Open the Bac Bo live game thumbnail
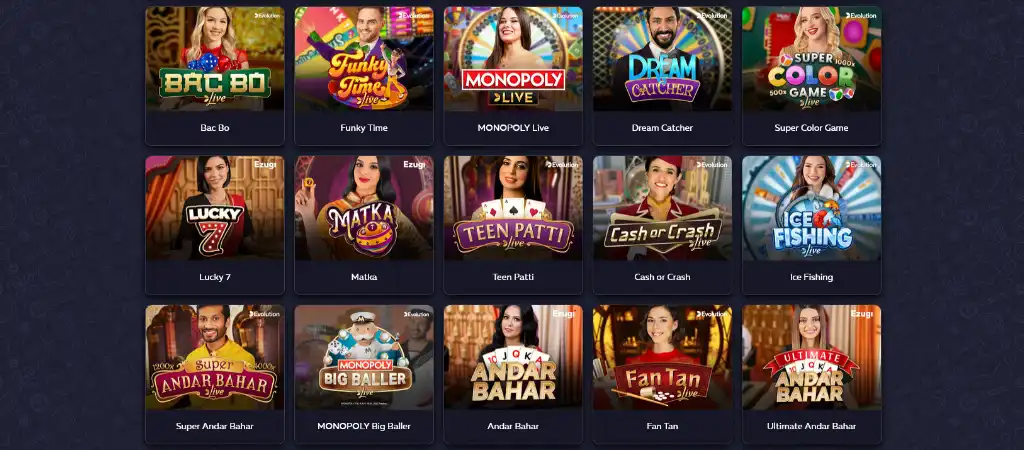This screenshot has width=1024, height=450. (x=215, y=59)
